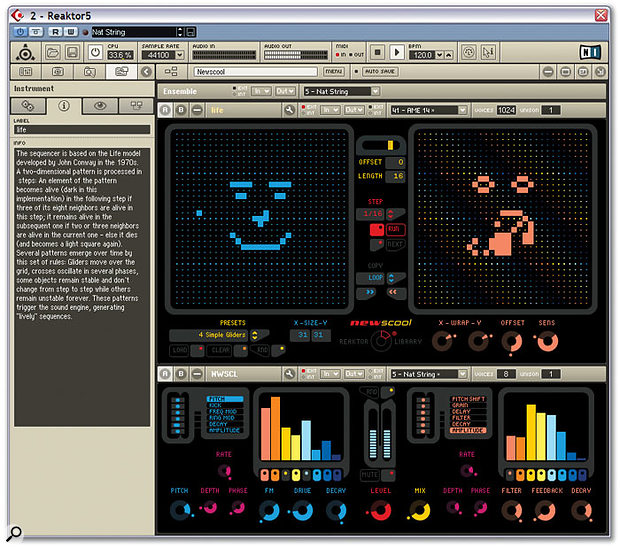
Task: Minimize all instrument panels icon
Action: [x=548, y=72]
